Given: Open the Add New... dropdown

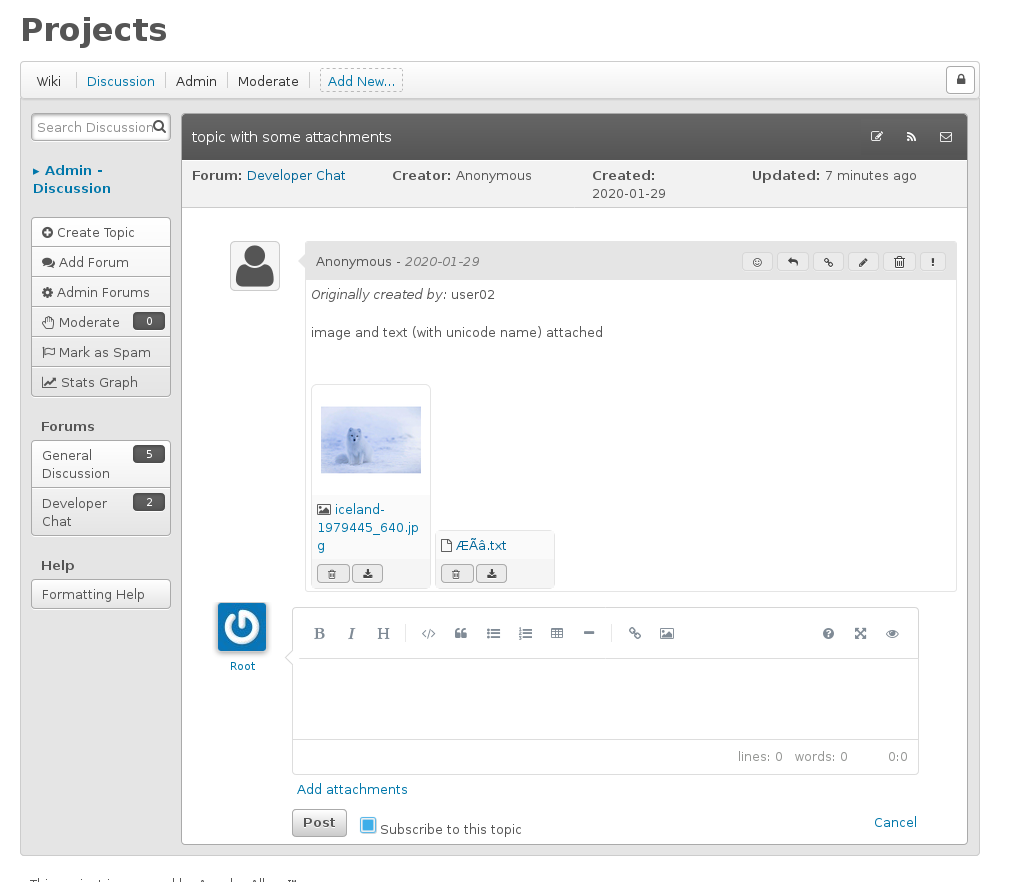Looking at the screenshot, I should [361, 81].
